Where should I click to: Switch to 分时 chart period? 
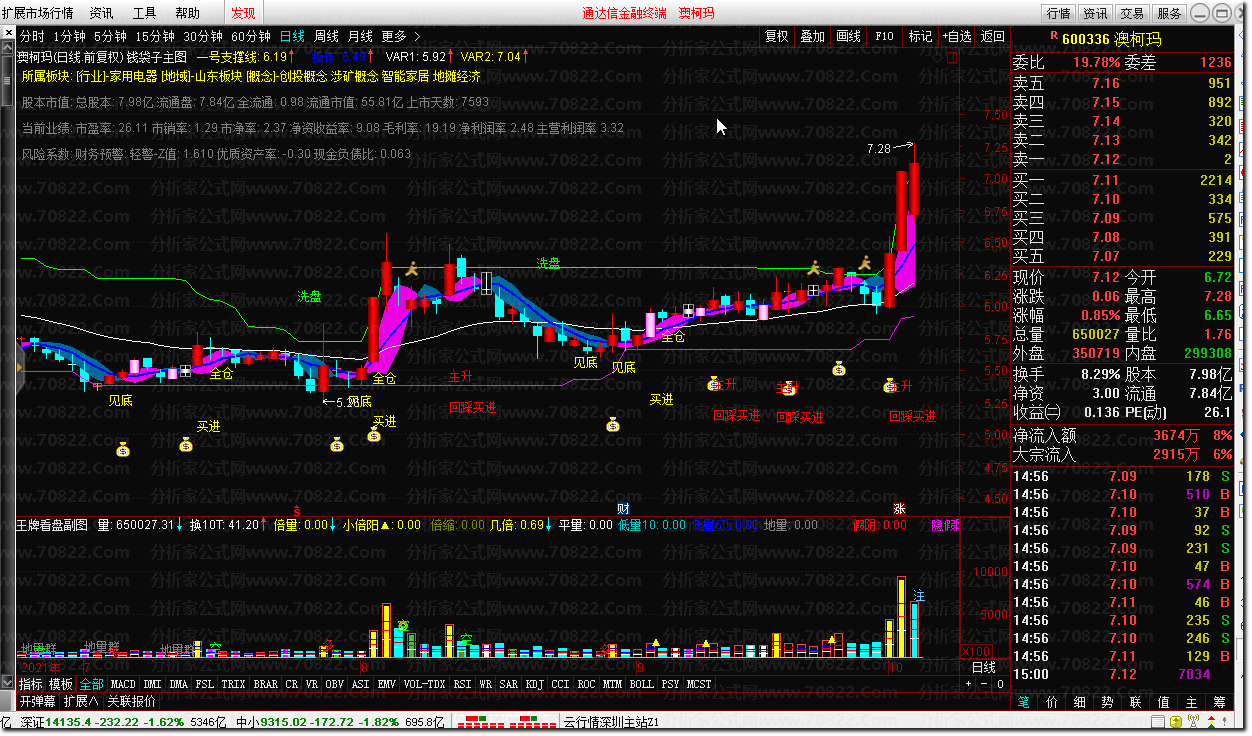[x=33, y=36]
